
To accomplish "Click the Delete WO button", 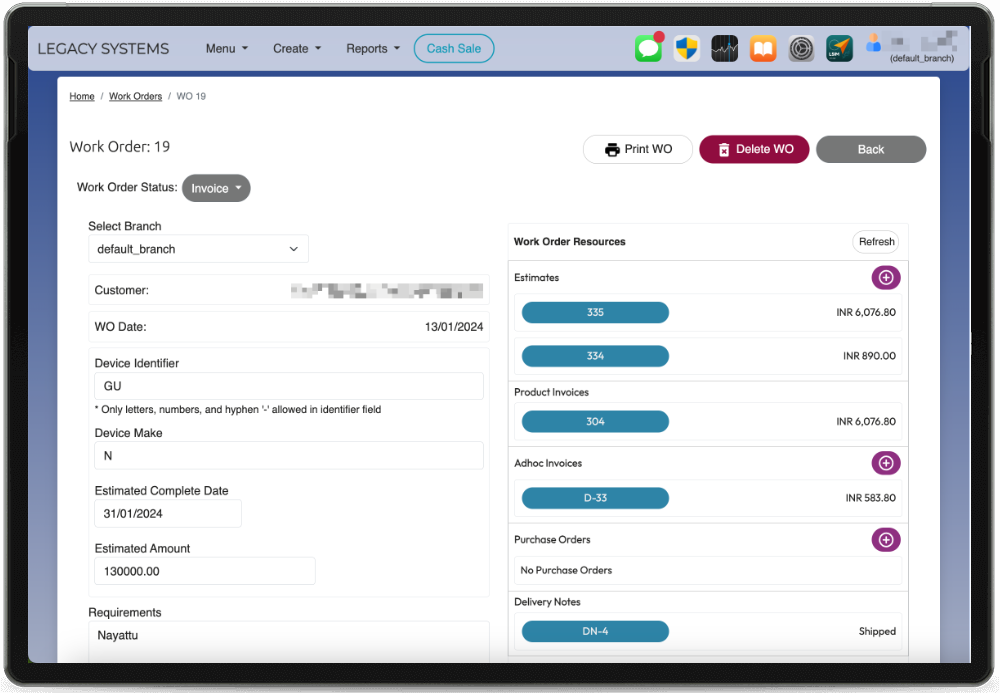I will (x=754, y=149).
